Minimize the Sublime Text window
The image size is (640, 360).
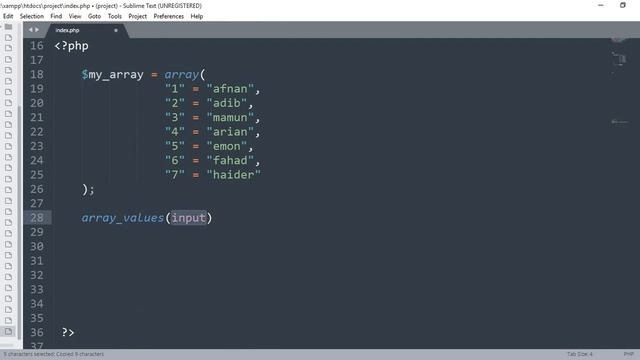click(x=601, y=5)
